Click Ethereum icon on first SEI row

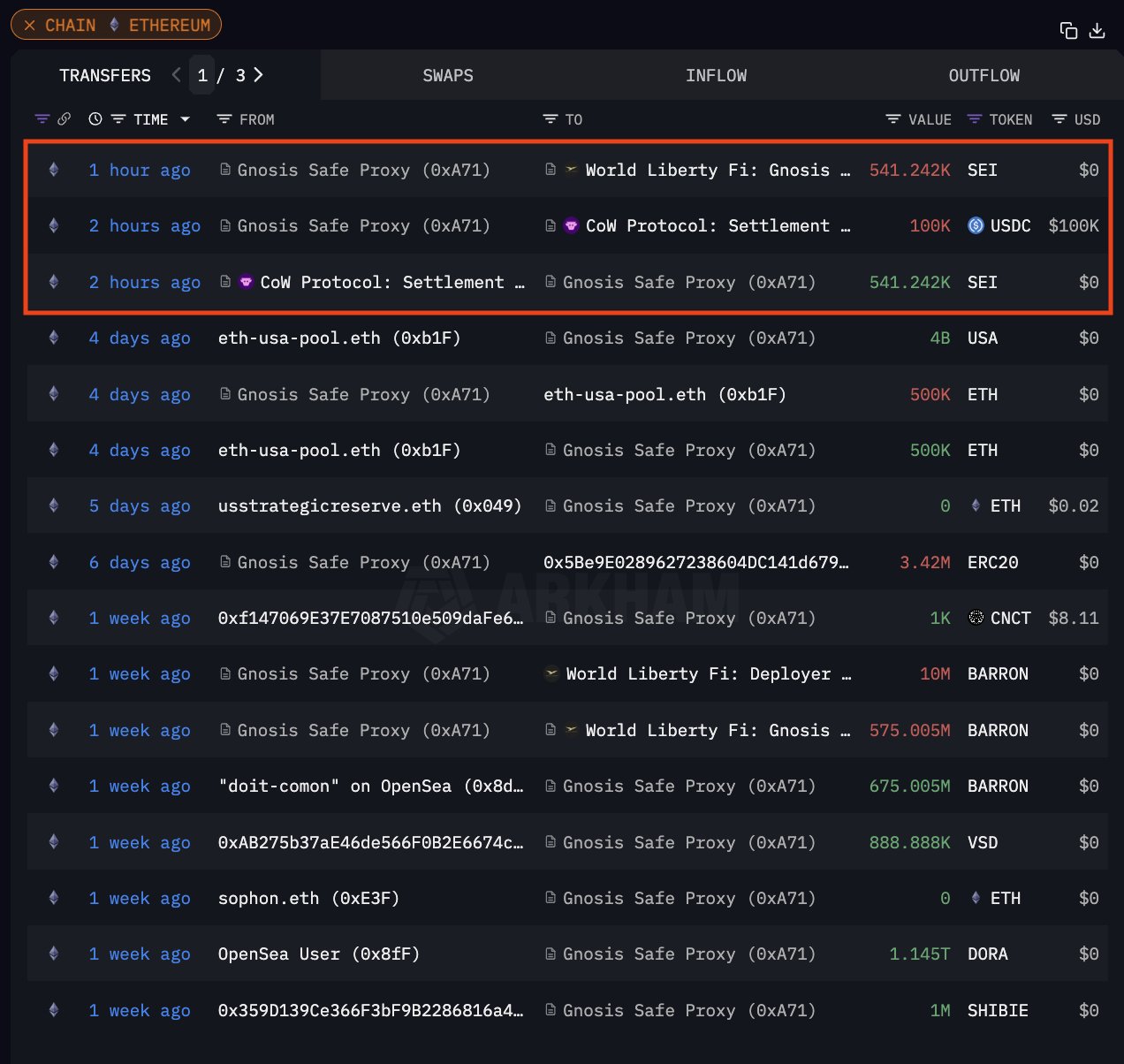54,170
